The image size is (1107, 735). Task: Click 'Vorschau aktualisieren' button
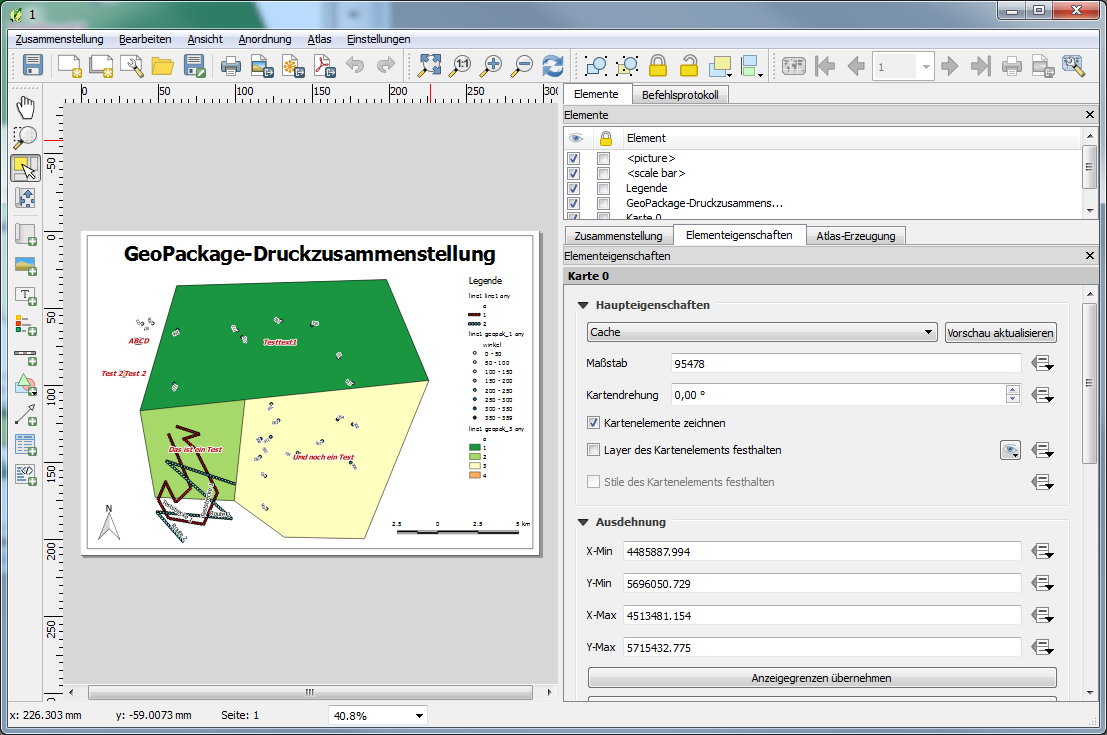point(1000,333)
